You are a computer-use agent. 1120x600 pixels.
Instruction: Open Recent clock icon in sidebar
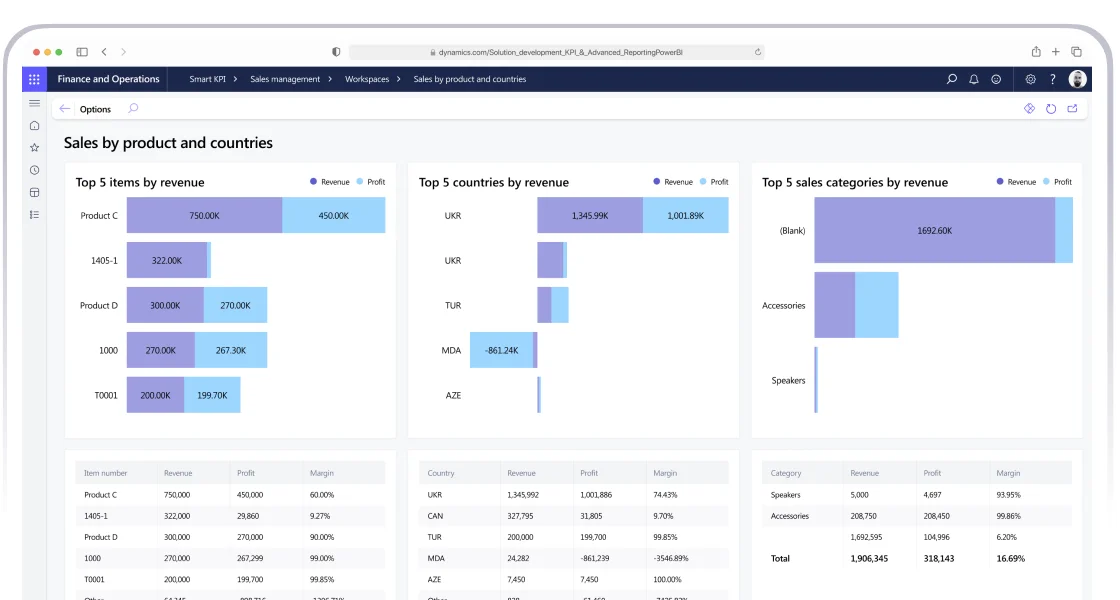[34, 170]
